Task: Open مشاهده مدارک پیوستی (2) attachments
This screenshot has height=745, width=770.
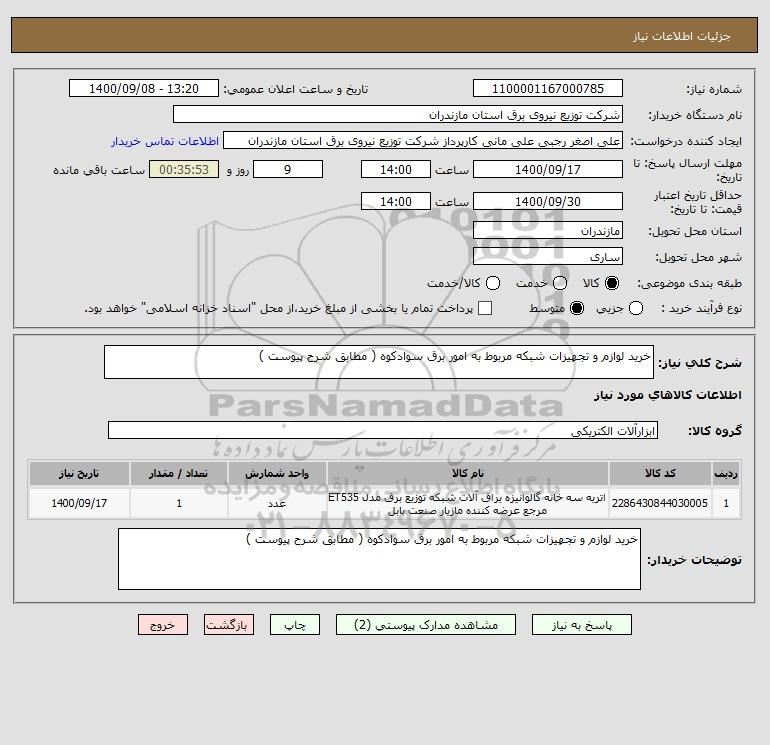Action: [x=426, y=625]
